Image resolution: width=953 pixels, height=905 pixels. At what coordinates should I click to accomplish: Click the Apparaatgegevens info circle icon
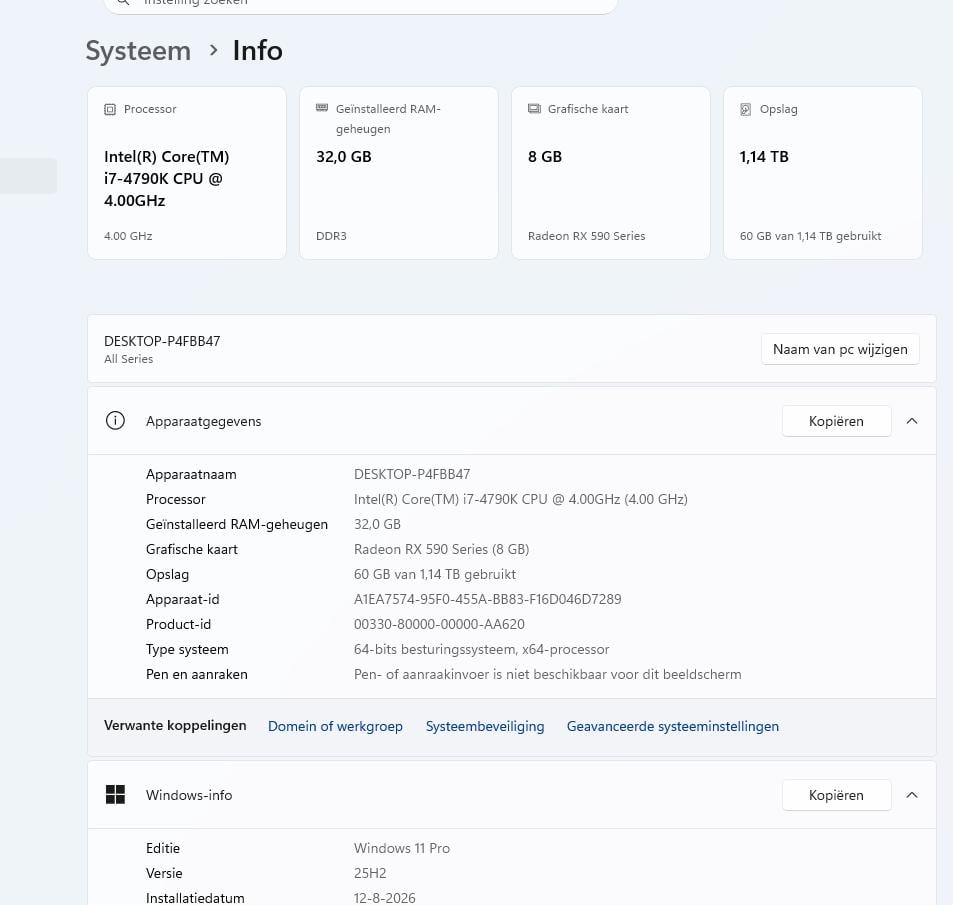(115, 421)
